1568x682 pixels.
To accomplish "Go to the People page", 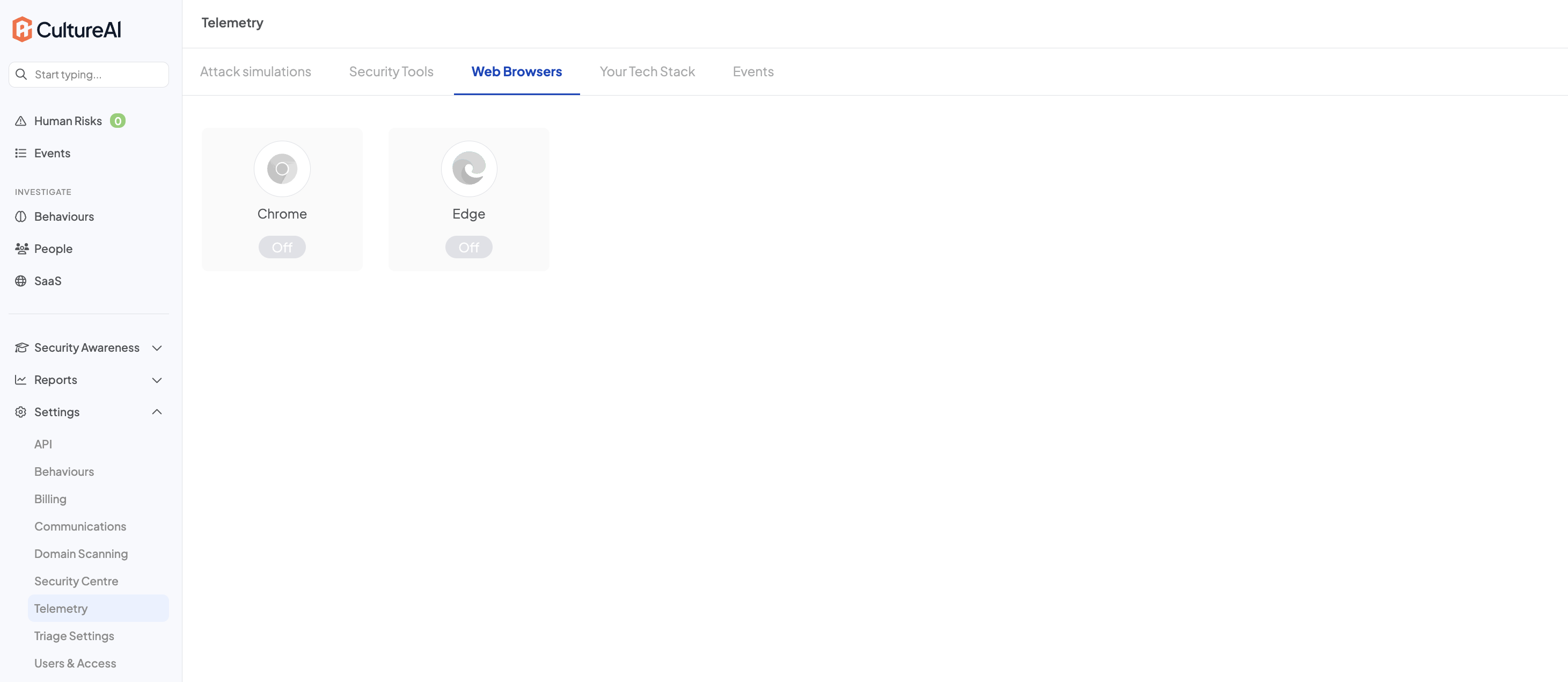I will (54, 249).
